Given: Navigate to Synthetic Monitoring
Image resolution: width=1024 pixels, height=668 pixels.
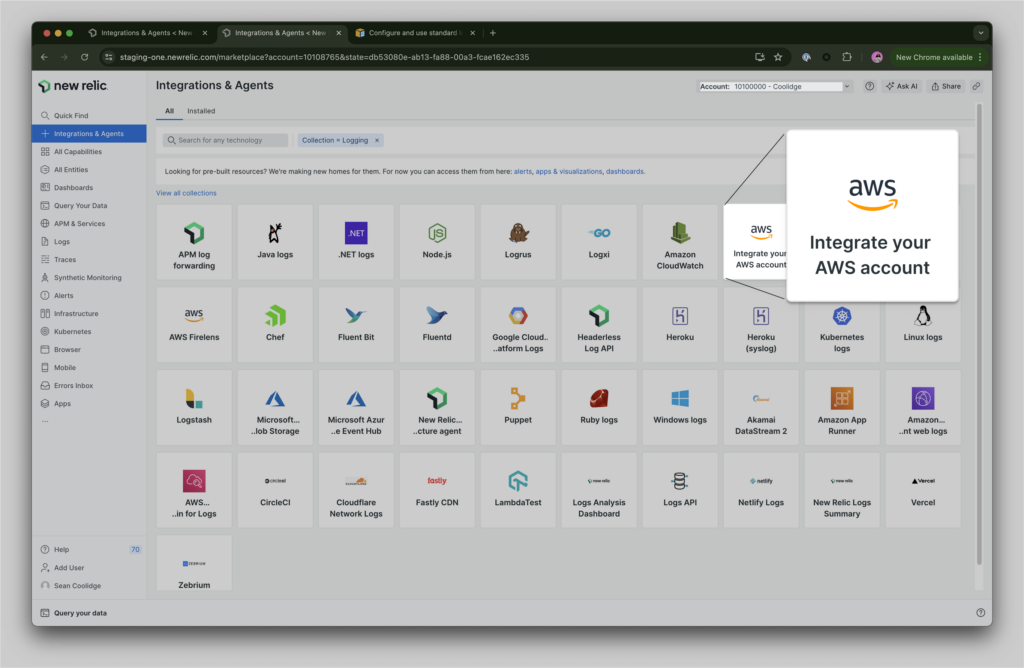Looking at the screenshot, I should click(x=89, y=278).
